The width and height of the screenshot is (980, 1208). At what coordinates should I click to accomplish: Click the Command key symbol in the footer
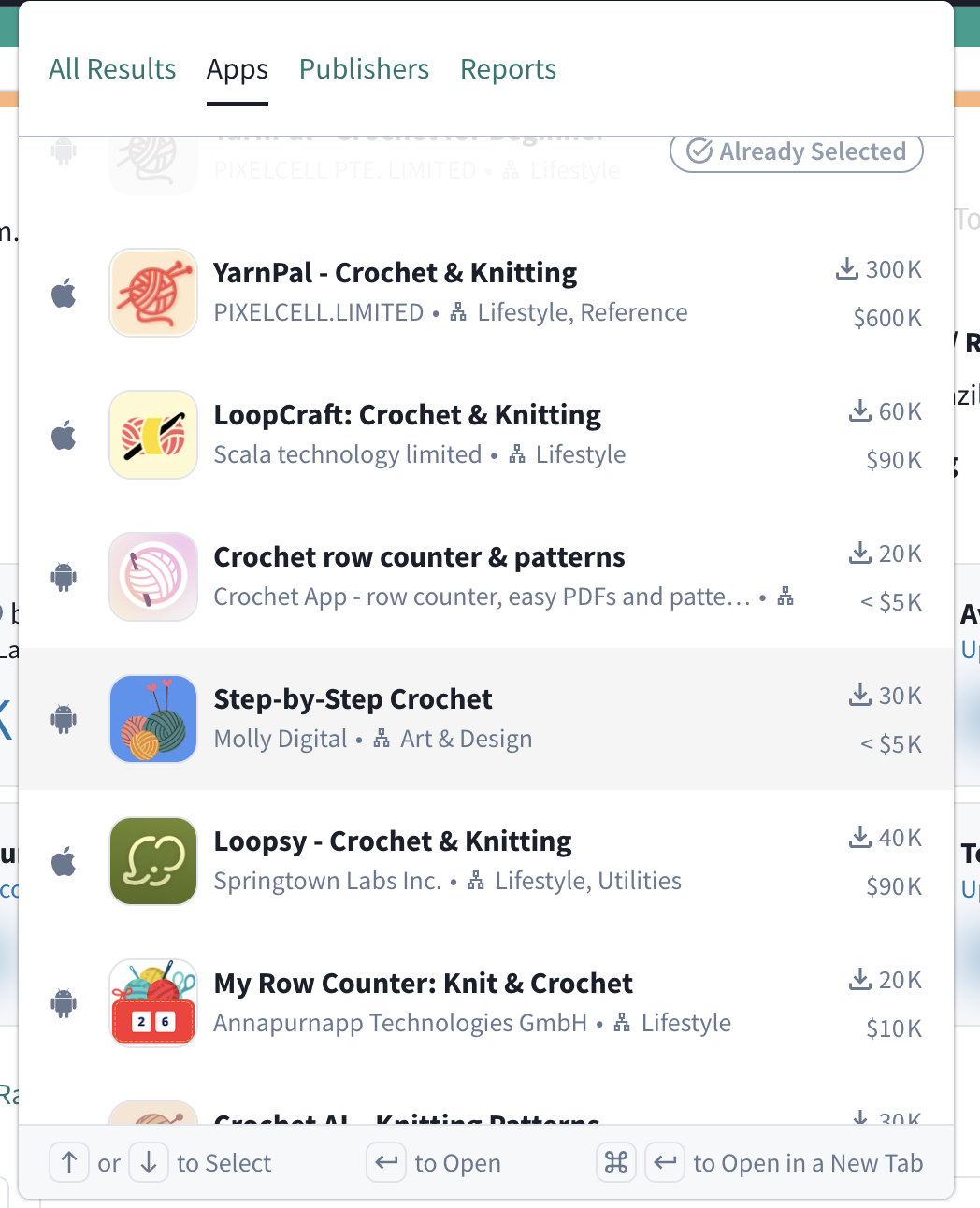coord(615,1162)
